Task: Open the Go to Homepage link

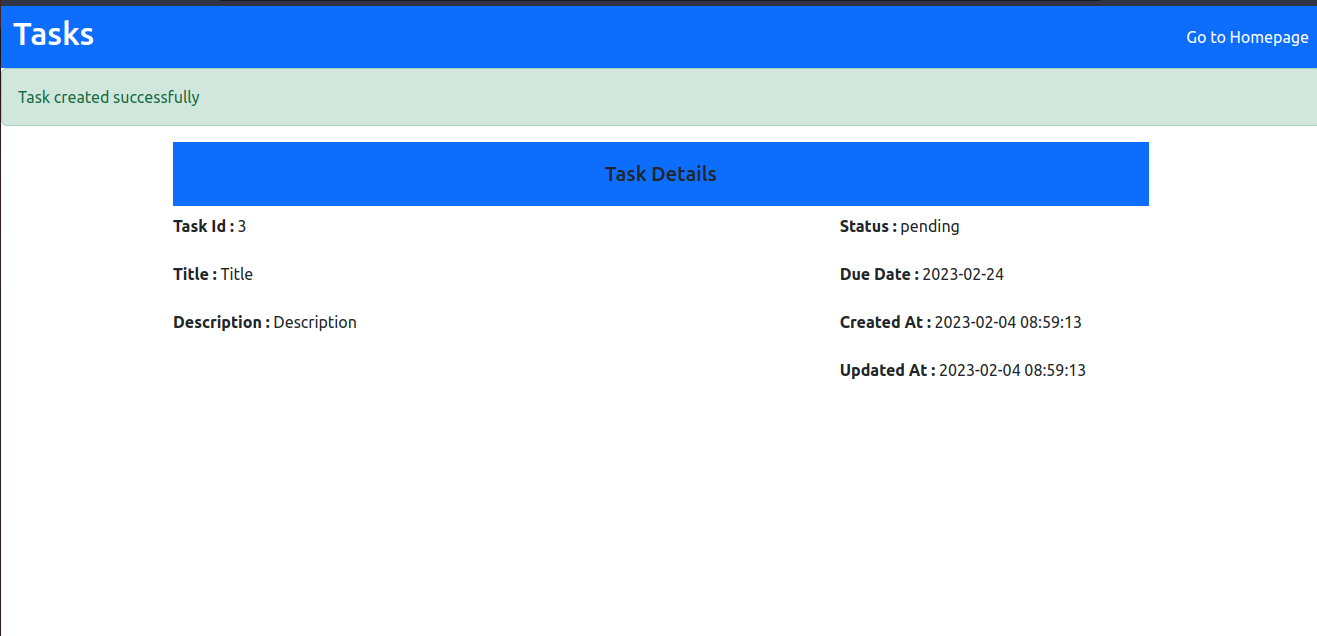Action: (1247, 37)
